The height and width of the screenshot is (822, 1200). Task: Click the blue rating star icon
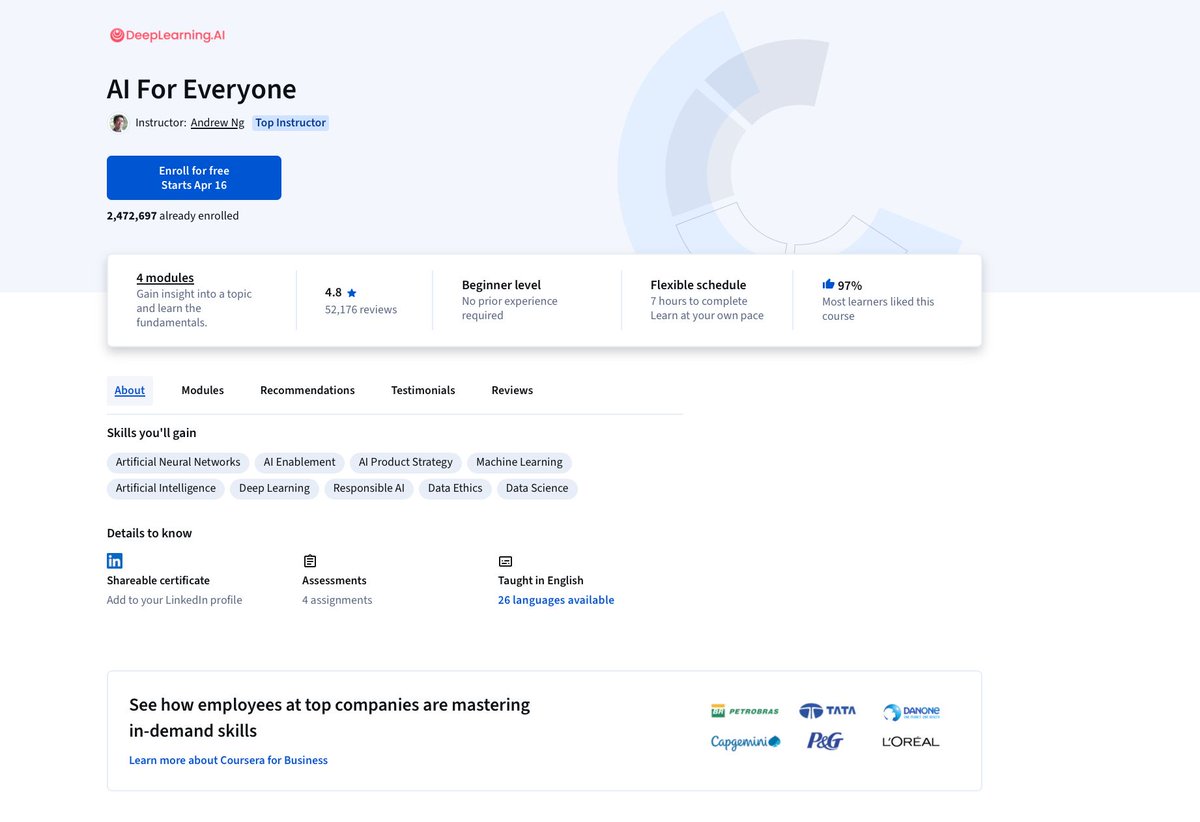pyautogui.click(x=351, y=293)
